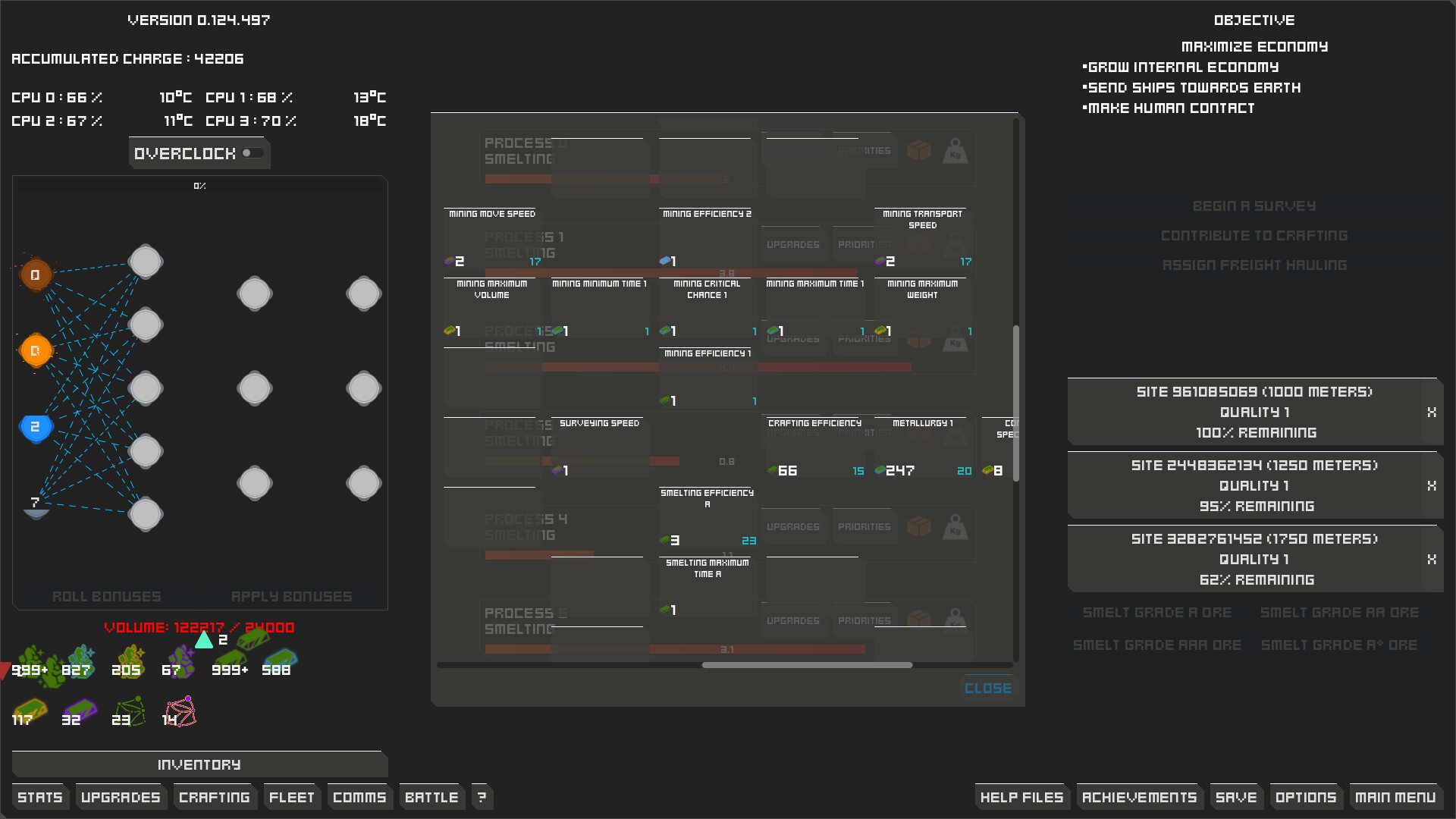Viewport: 1456px width, 819px height.
Task: Click the vertical scrollbar in upgrades window
Action: click(1015, 402)
